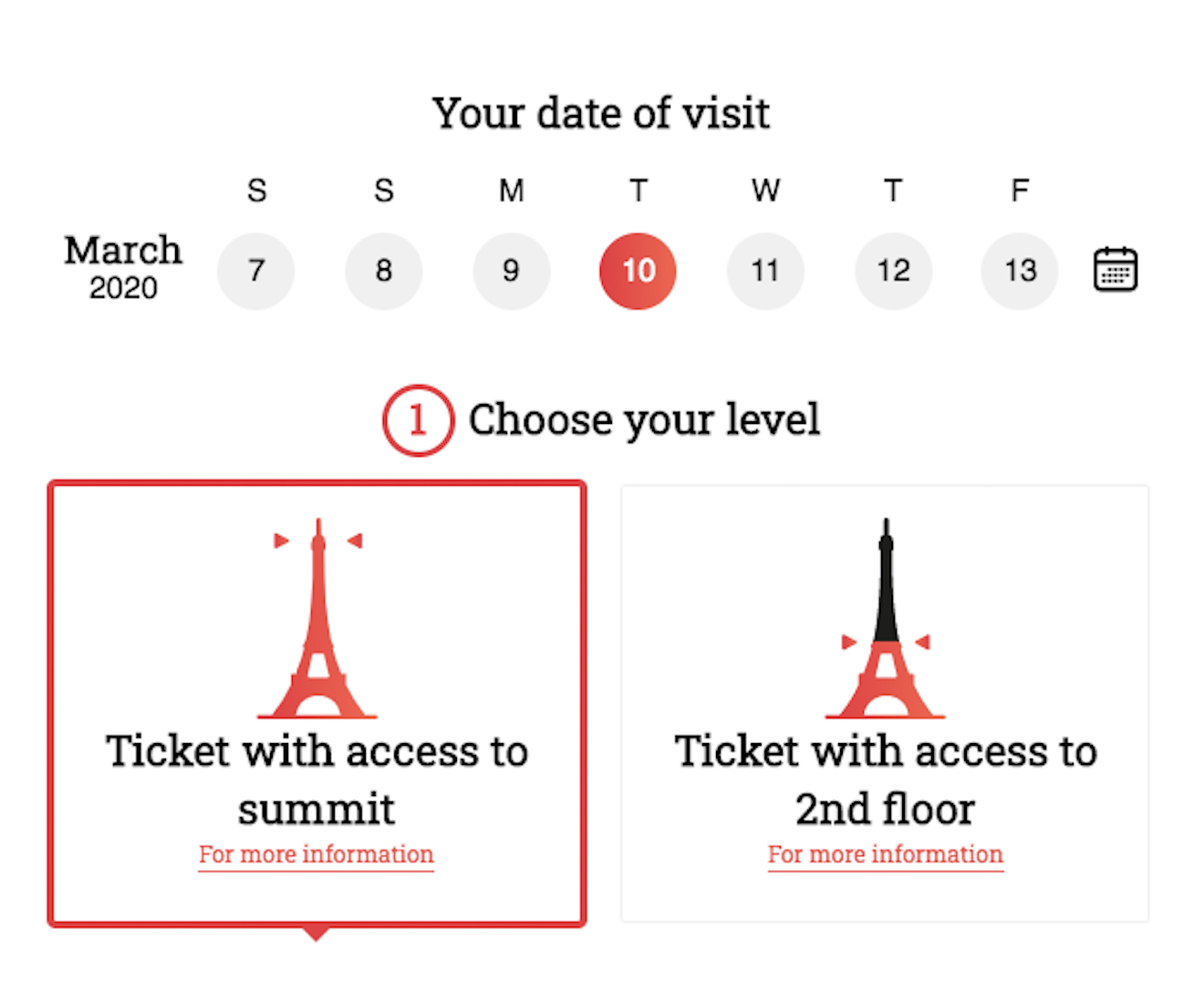Click the Your date of visit title
The image size is (1204, 981).
click(x=601, y=112)
